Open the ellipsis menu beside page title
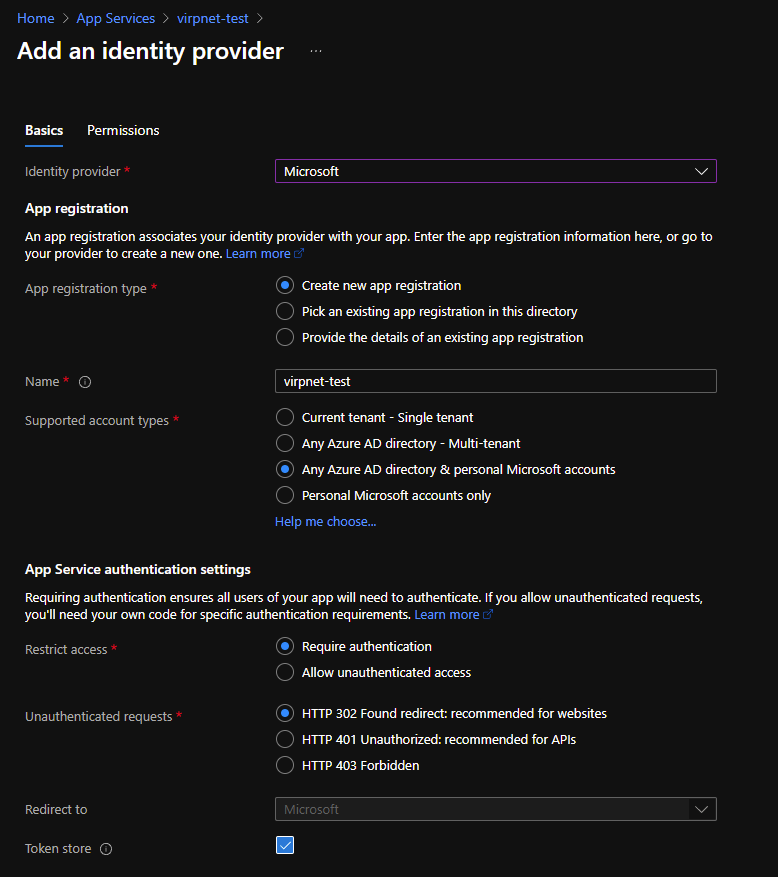Viewport: 778px width, 877px height. 316,51
